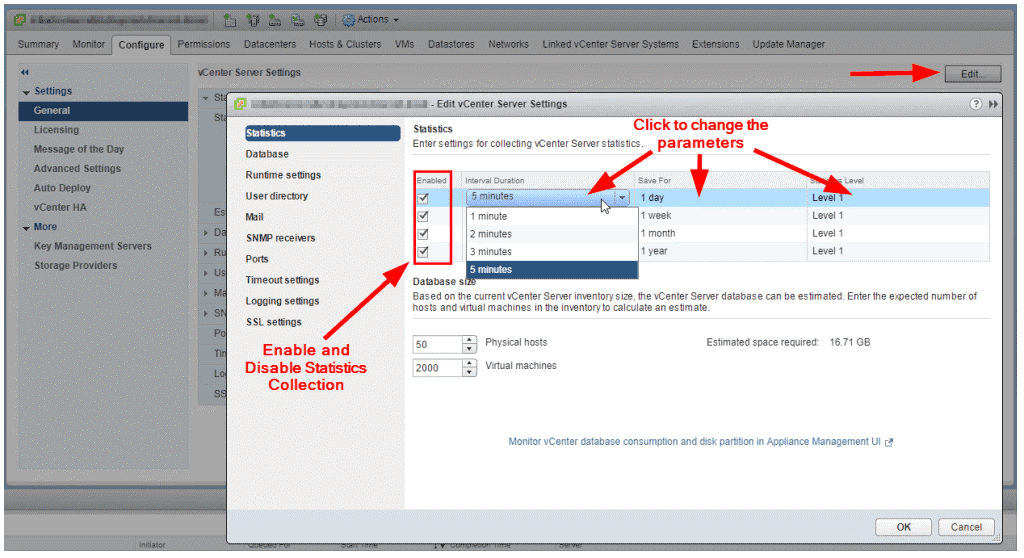Click the Actions gear icon
The width and height of the screenshot is (1024, 558).
[x=349, y=20]
